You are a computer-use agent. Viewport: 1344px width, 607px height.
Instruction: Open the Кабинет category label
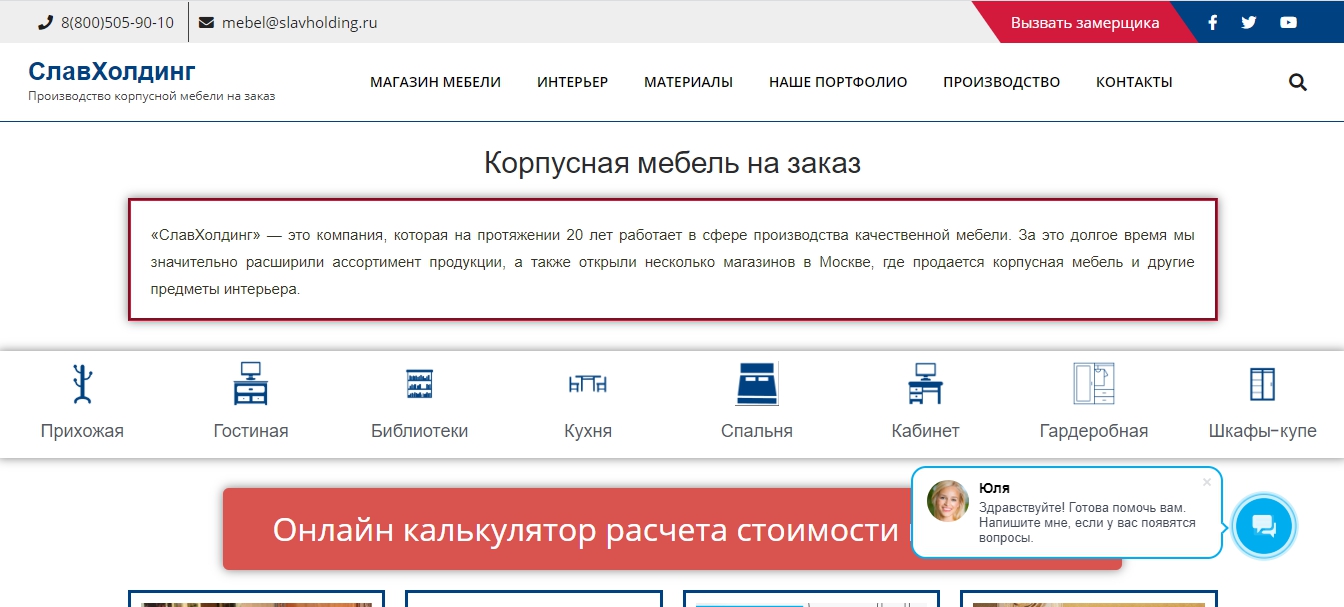925,431
